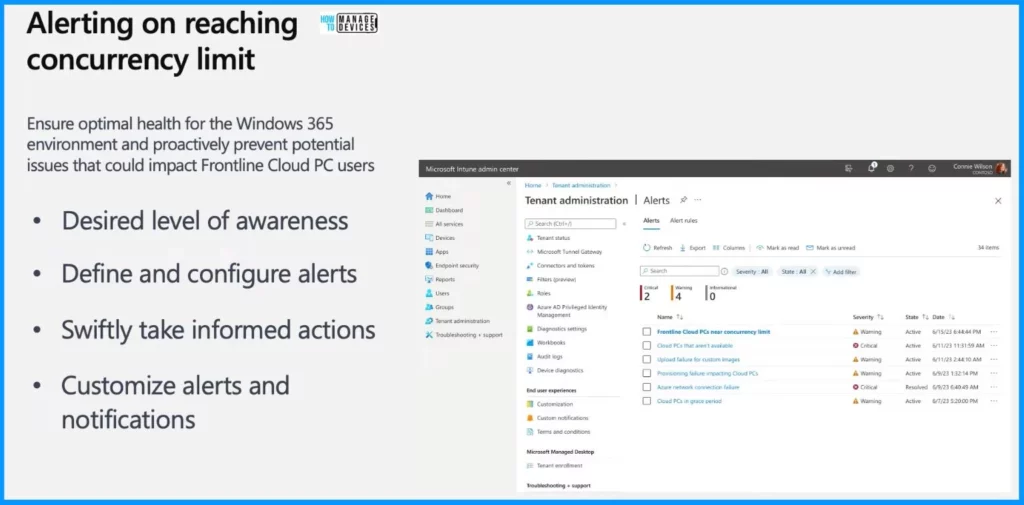
Task: Open Users in the sidebar
Action: pyautogui.click(x=437, y=293)
